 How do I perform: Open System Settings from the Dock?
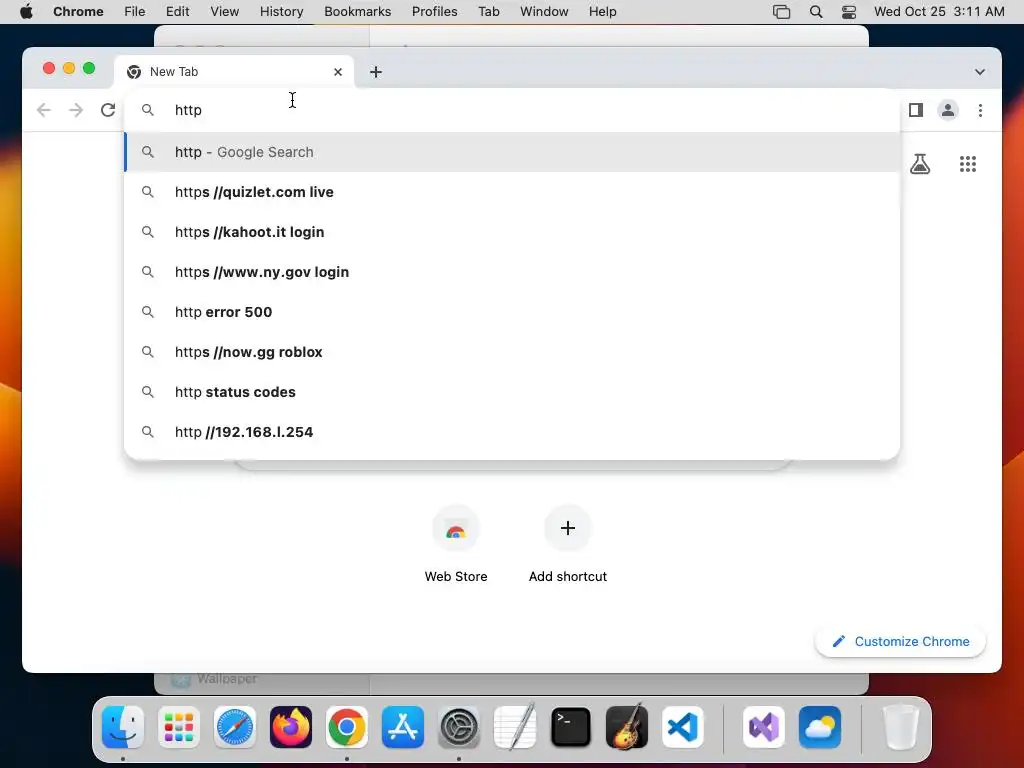click(x=459, y=726)
